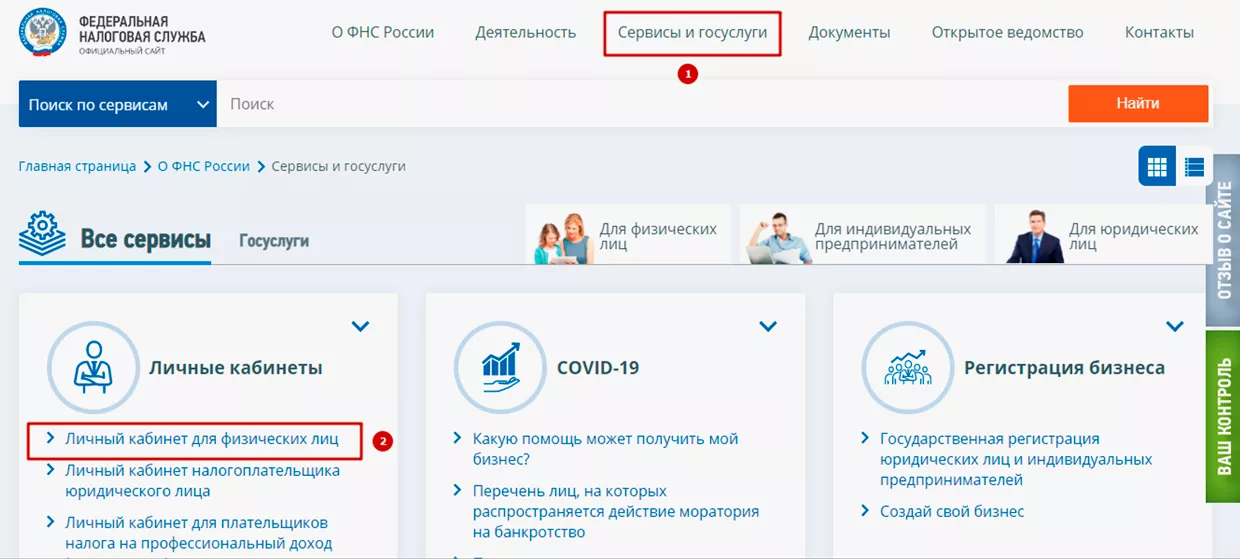Click the gear icon beside Все сервисы
The image size is (1240, 559).
tap(43, 234)
